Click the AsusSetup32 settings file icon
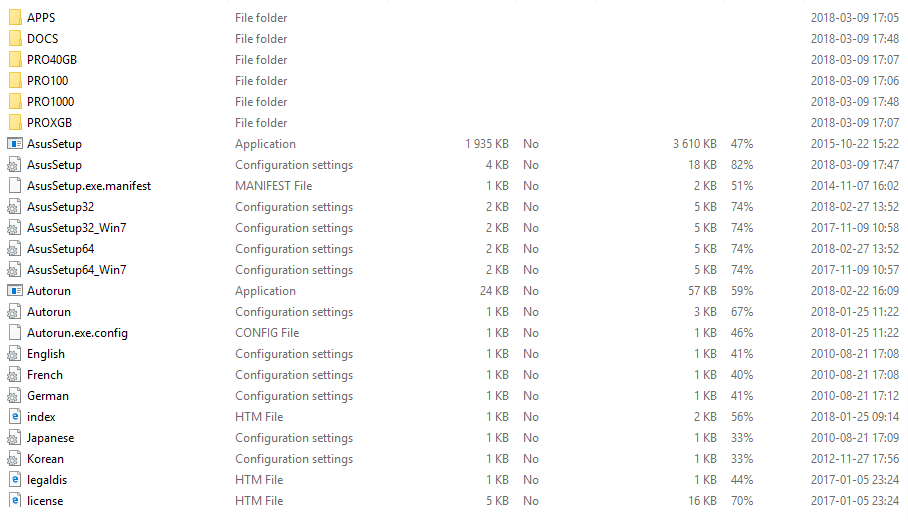908x520 pixels. point(14,207)
